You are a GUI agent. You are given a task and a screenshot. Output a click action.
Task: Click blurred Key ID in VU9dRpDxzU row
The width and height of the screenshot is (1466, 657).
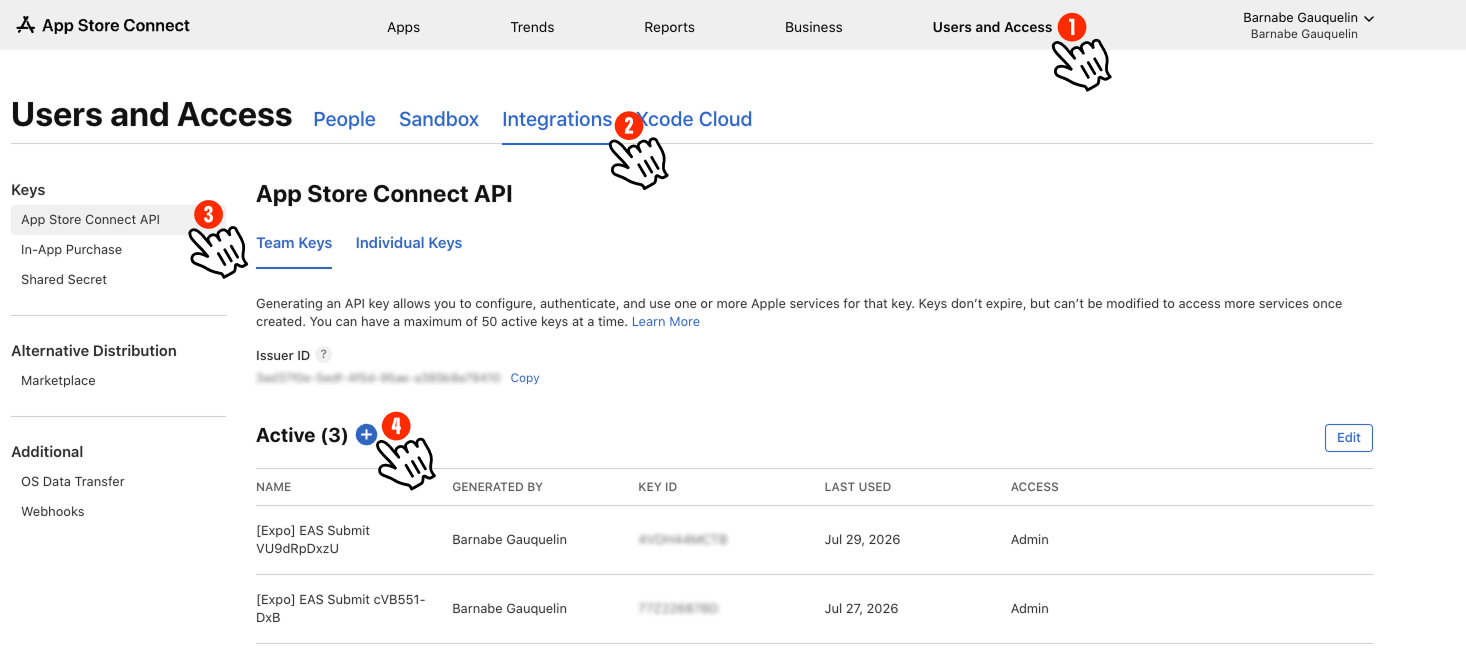pyautogui.click(x=682, y=540)
